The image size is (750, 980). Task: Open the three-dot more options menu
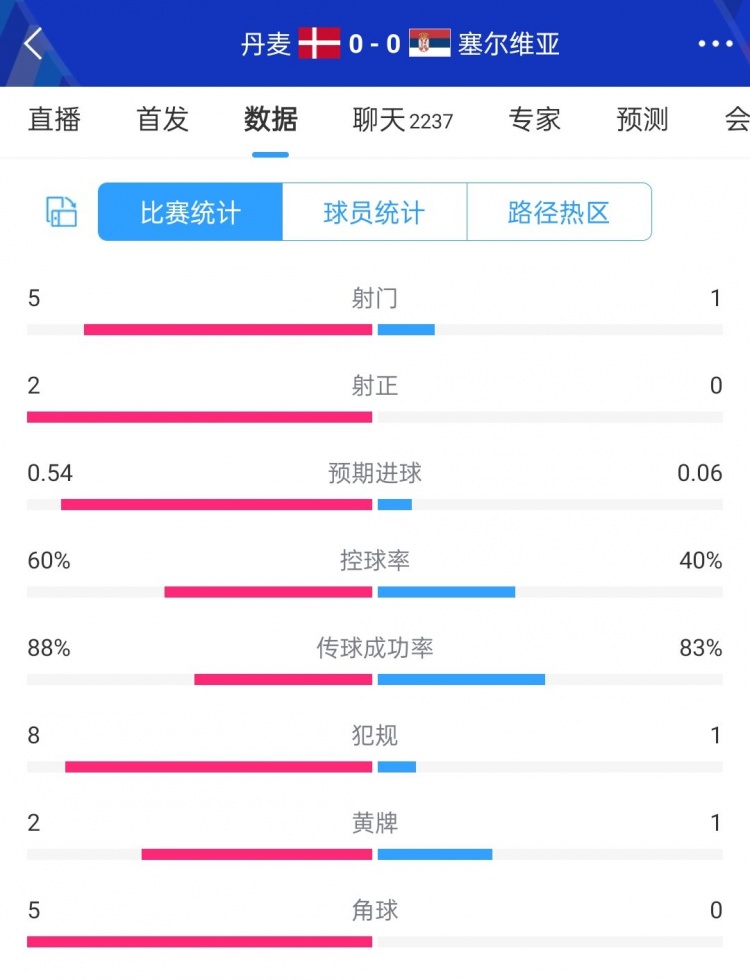[715, 44]
